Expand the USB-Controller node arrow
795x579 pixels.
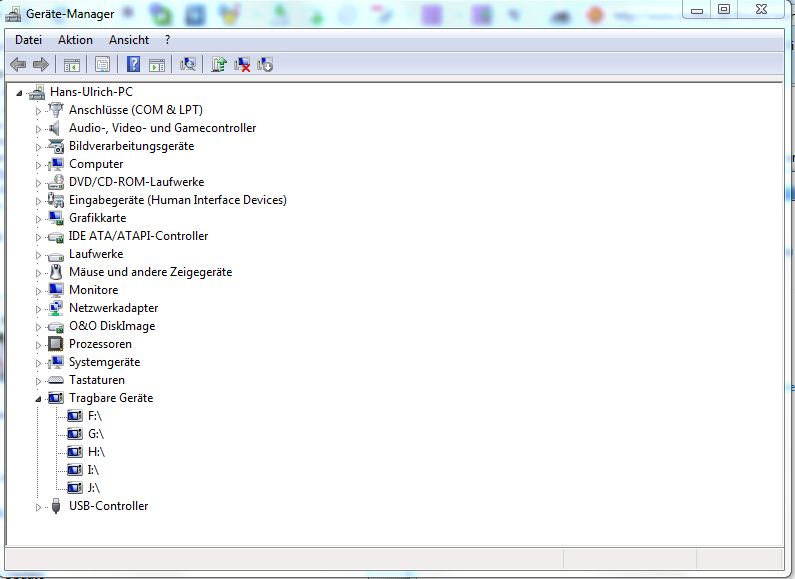pos(38,507)
